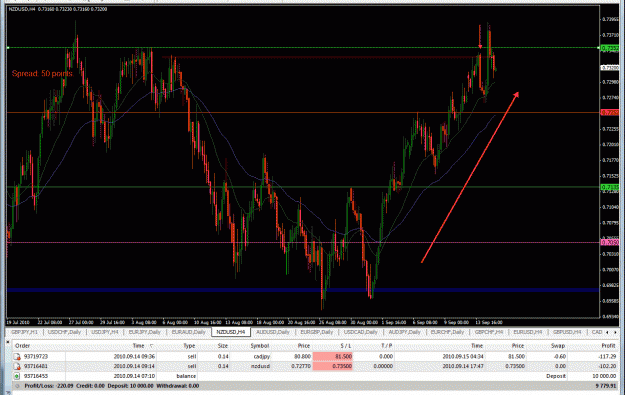This screenshot has width=625, height=395.
Task: Sort by the open Time column header
Action: click(x=138, y=346)
